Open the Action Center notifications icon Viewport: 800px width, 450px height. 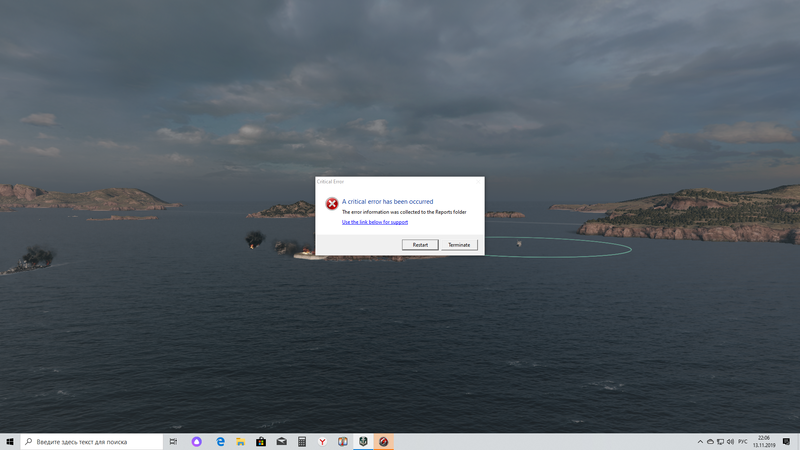786,442
